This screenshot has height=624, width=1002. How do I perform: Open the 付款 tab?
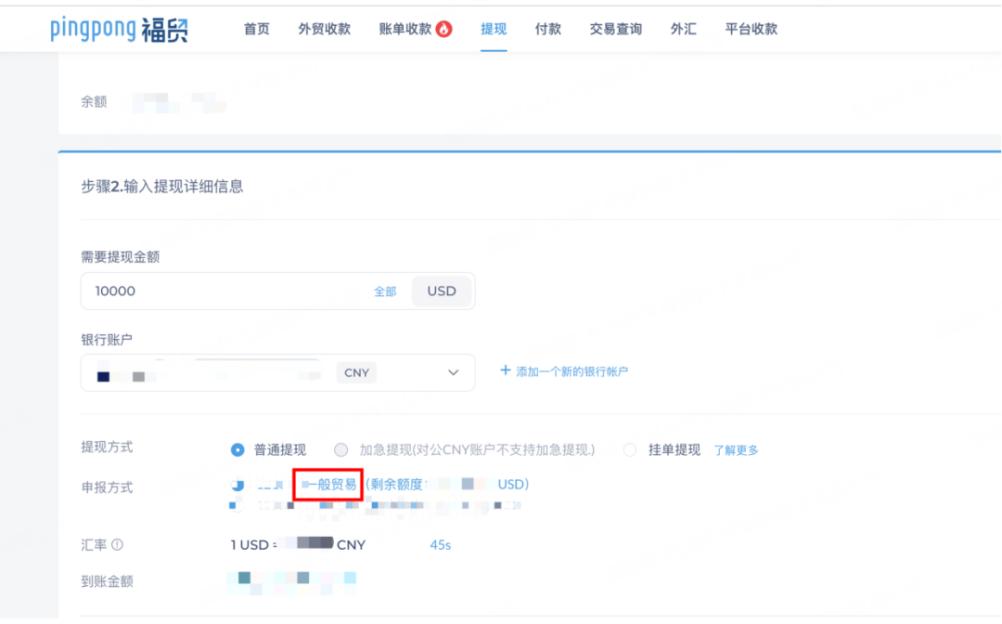pos(548,29)
